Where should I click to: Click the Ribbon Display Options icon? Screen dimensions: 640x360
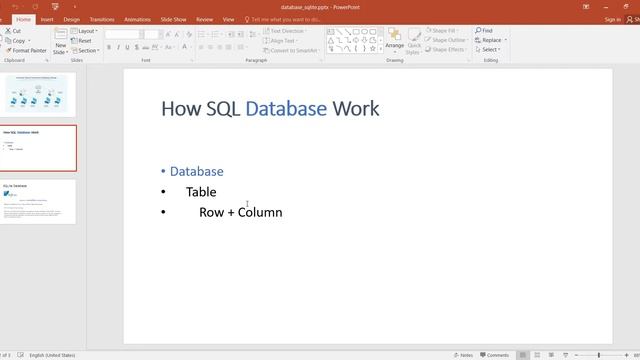point(586,7)
